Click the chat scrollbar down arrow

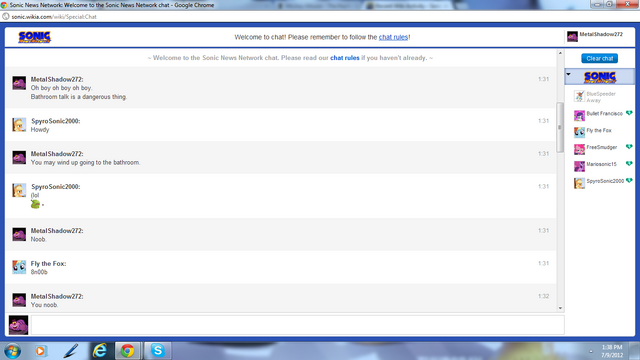click(560, 308)
